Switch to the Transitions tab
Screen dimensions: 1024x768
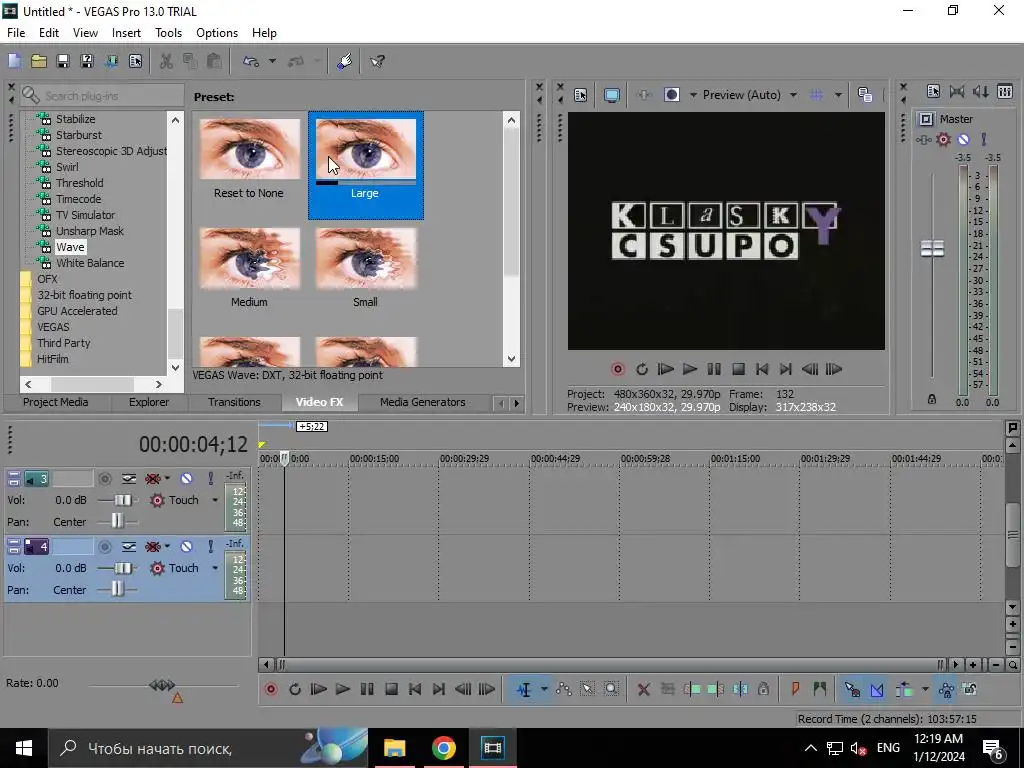click(x=234, y=402)
